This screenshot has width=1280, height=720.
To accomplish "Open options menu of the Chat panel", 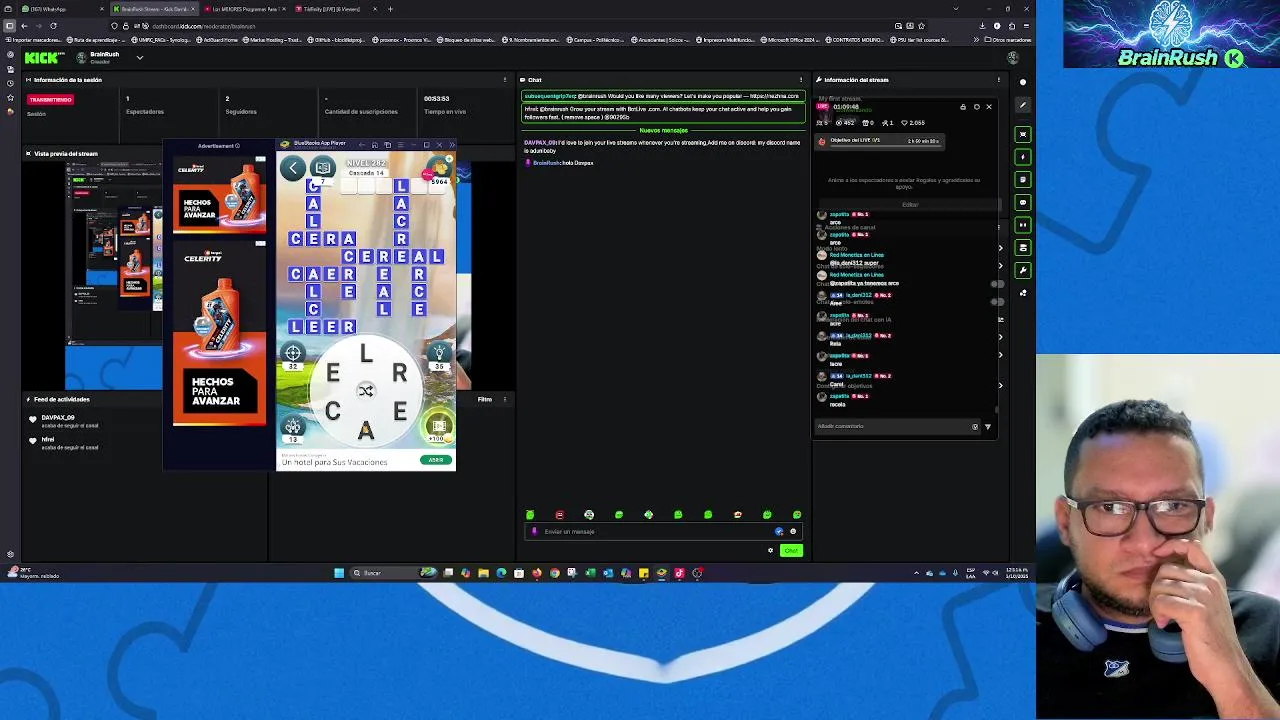I will tap(801, 80).
